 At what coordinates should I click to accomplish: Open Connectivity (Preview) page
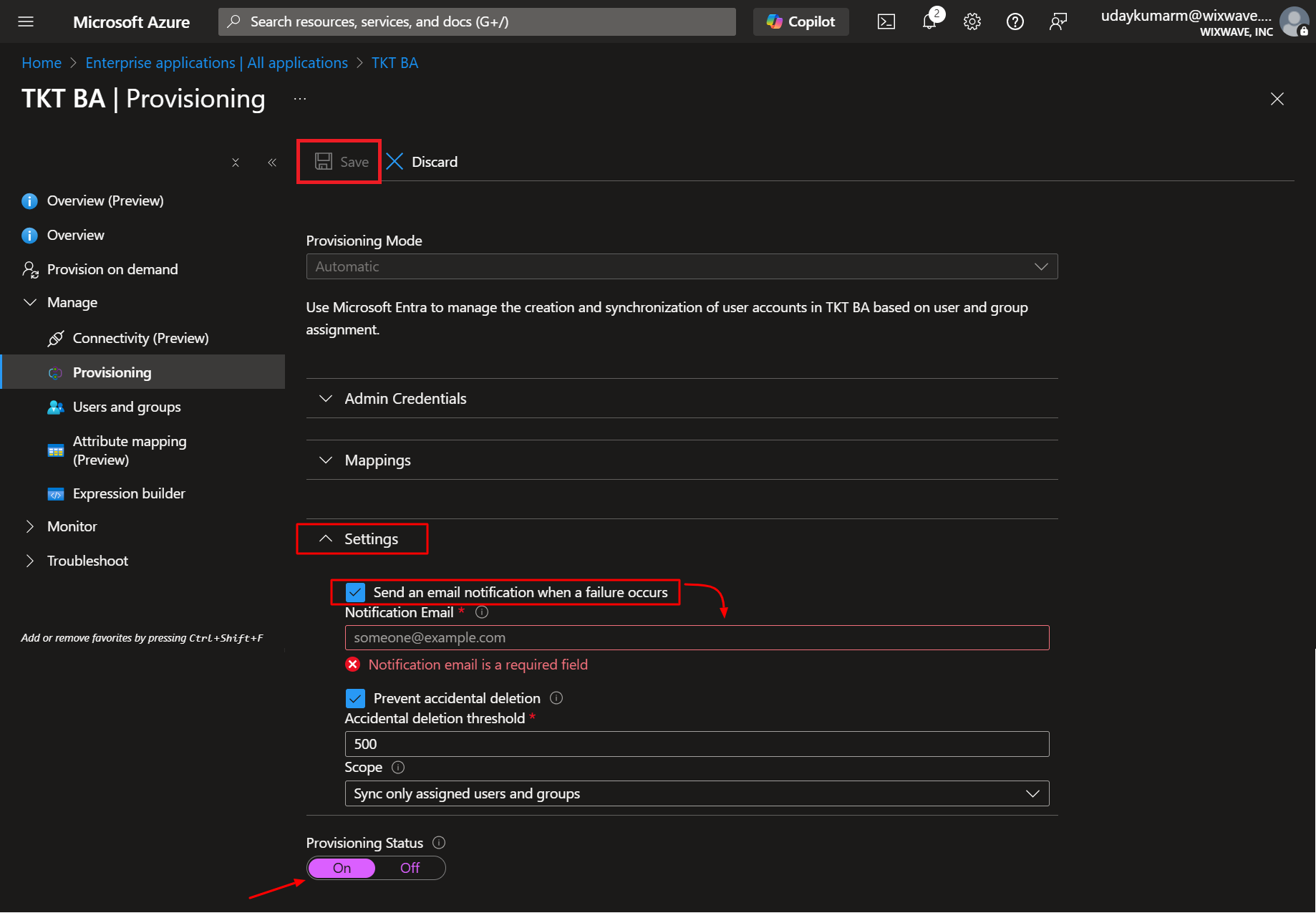click(x=140, y=338)
